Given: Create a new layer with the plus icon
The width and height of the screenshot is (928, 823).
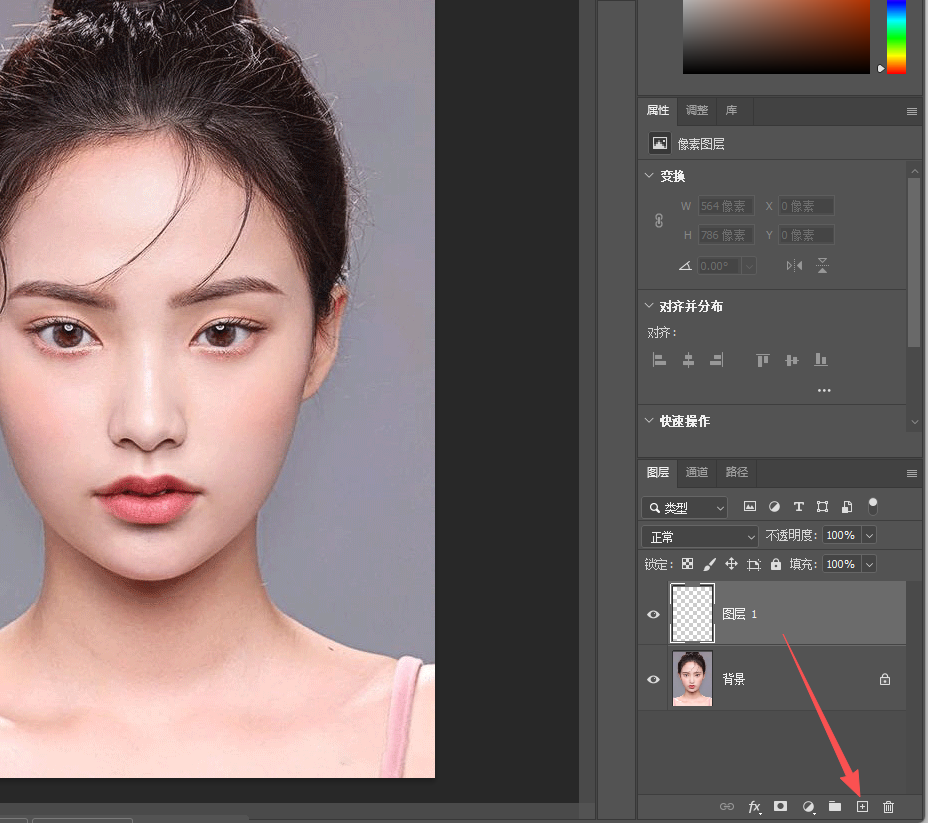Looking at the screenshot, I should tap(862, 806).
